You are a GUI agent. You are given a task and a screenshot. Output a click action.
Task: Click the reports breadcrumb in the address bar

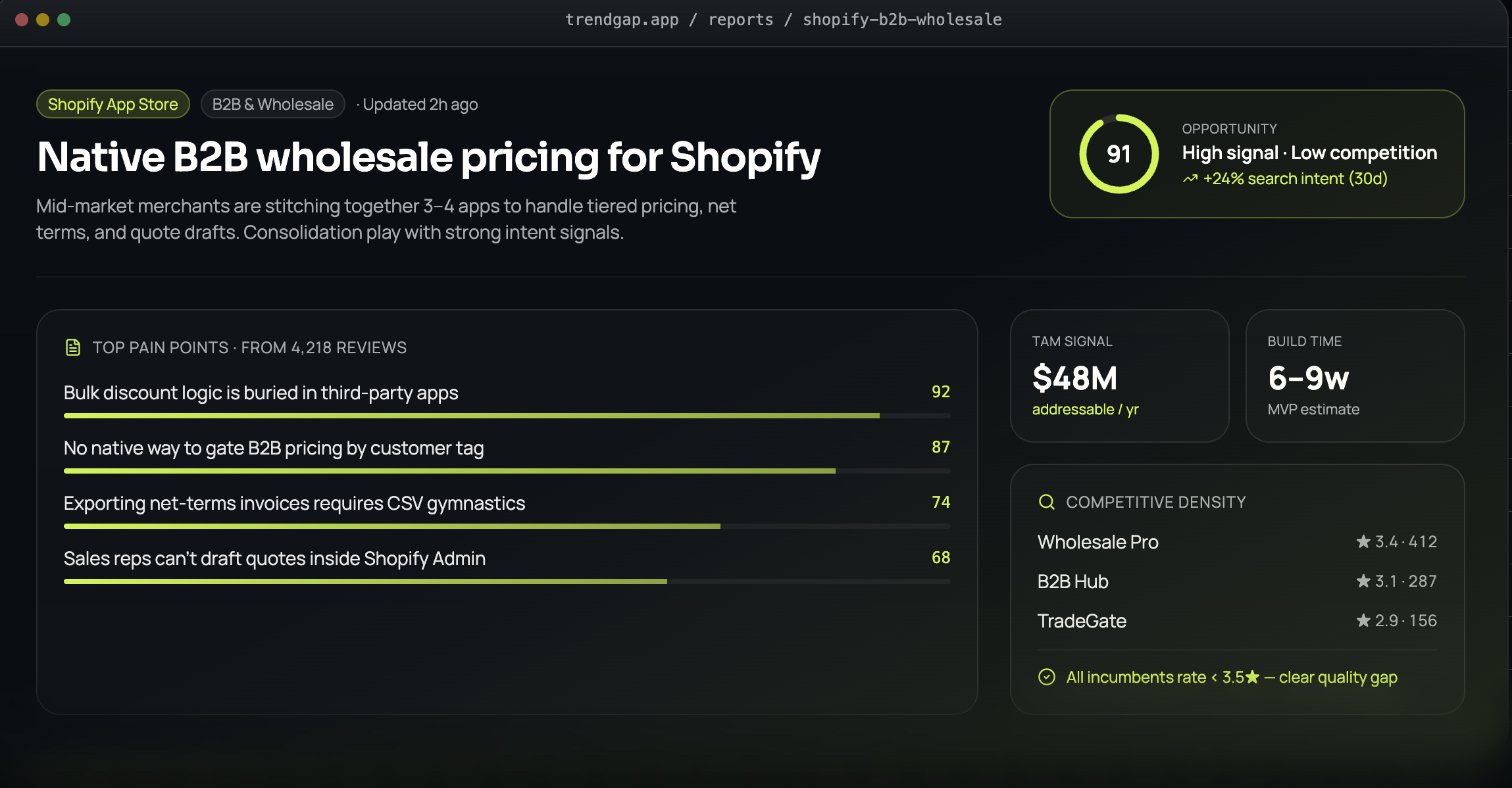[741, 20]
